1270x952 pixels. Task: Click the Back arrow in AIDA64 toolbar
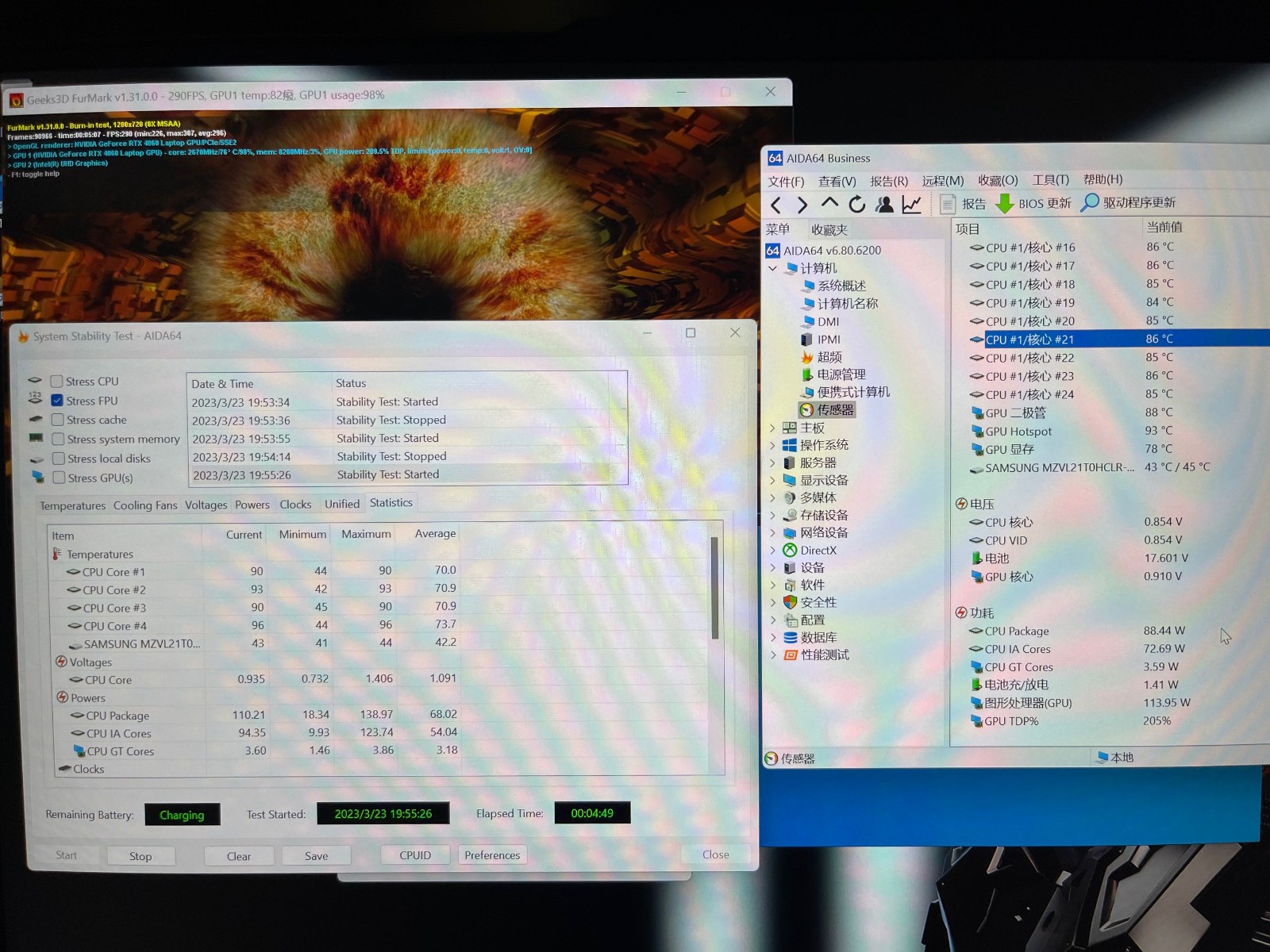click(776, 205)
